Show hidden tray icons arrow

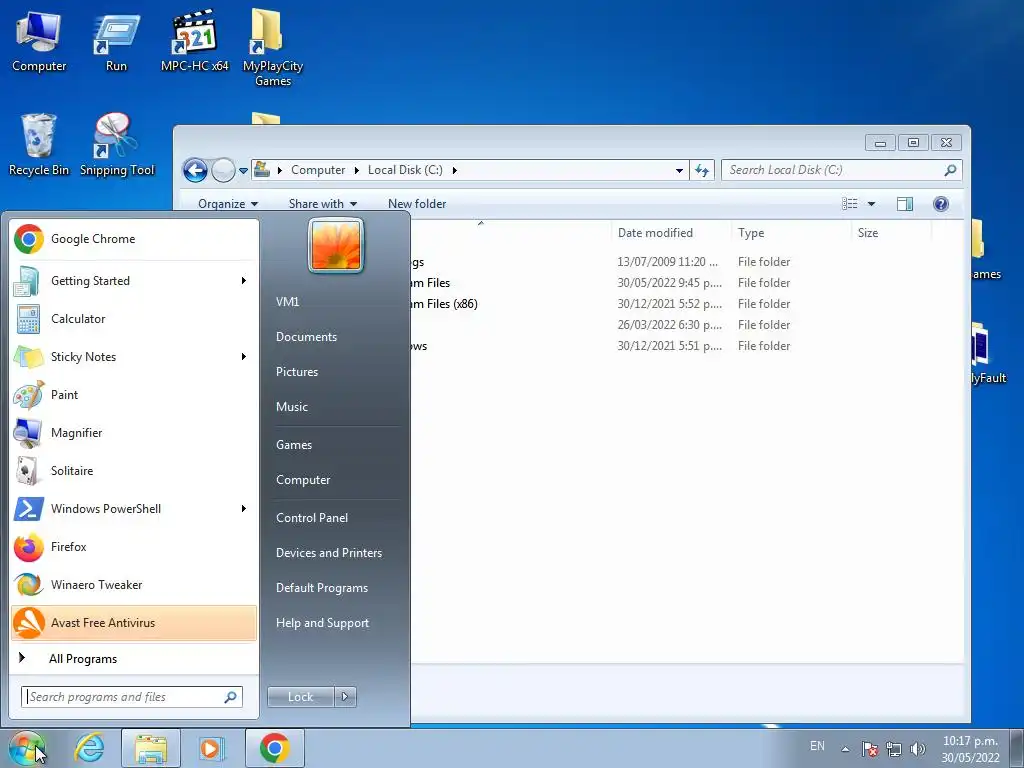point(845,749)
